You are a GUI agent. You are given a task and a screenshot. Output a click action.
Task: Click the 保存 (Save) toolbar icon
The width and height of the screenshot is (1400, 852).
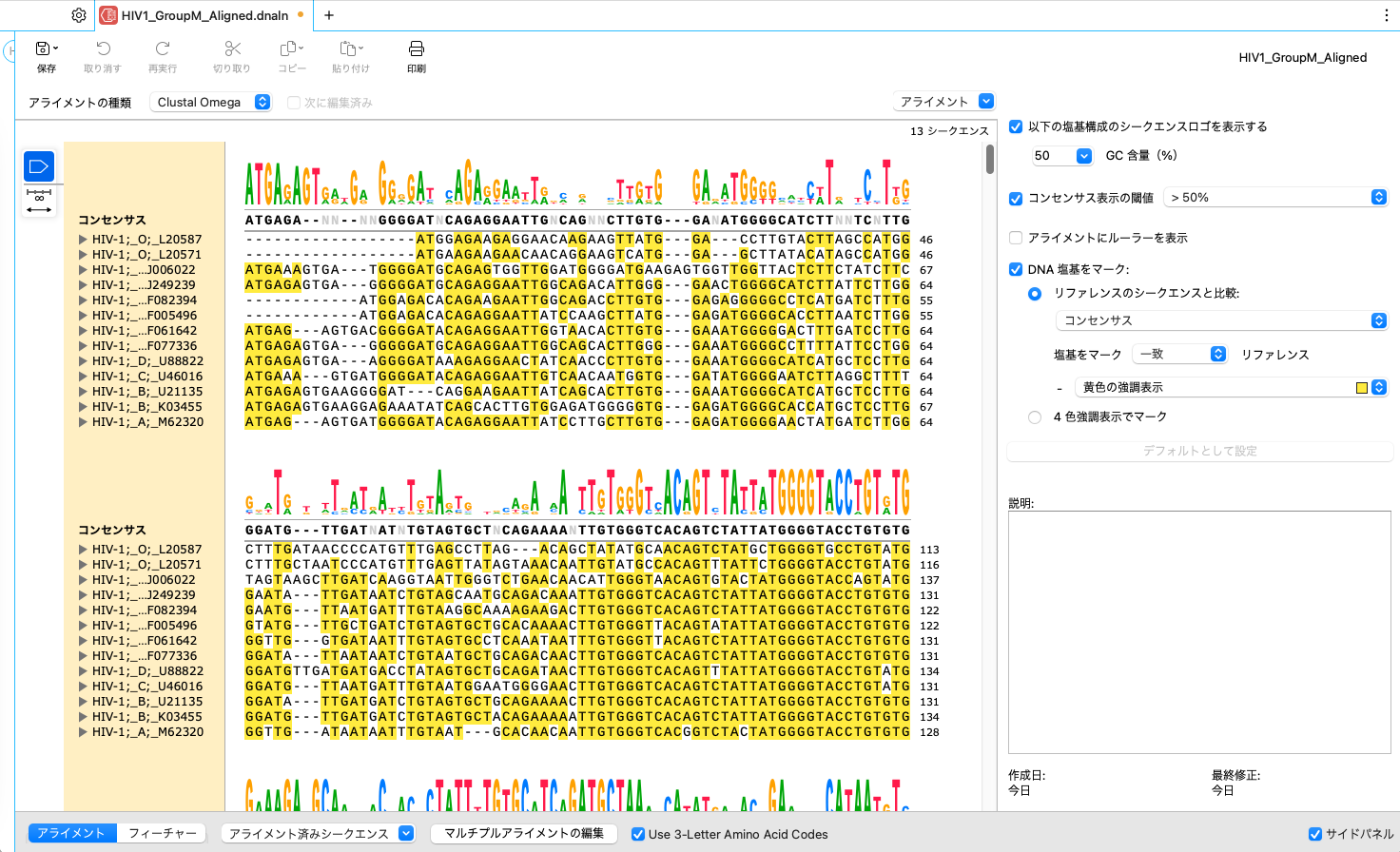pyautogui.click(x=46, y=49)
